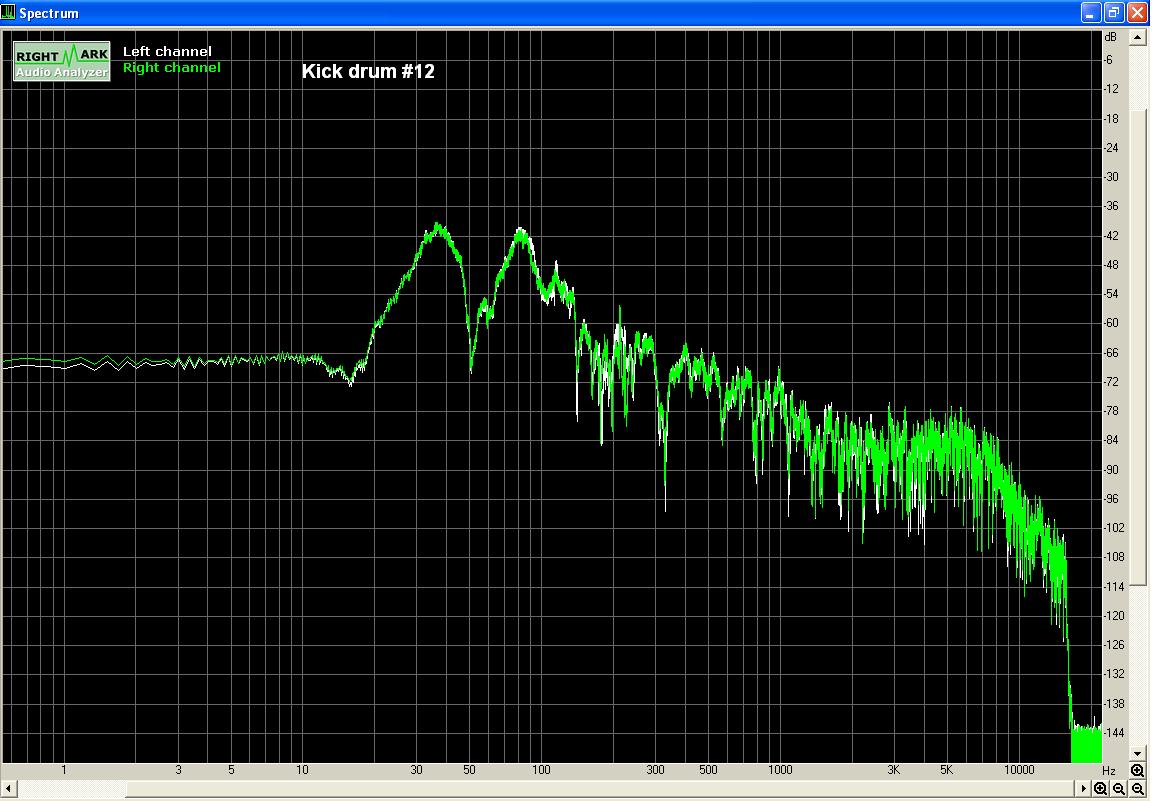Zoom out dB axis in window corner

tap(1138, 789)
